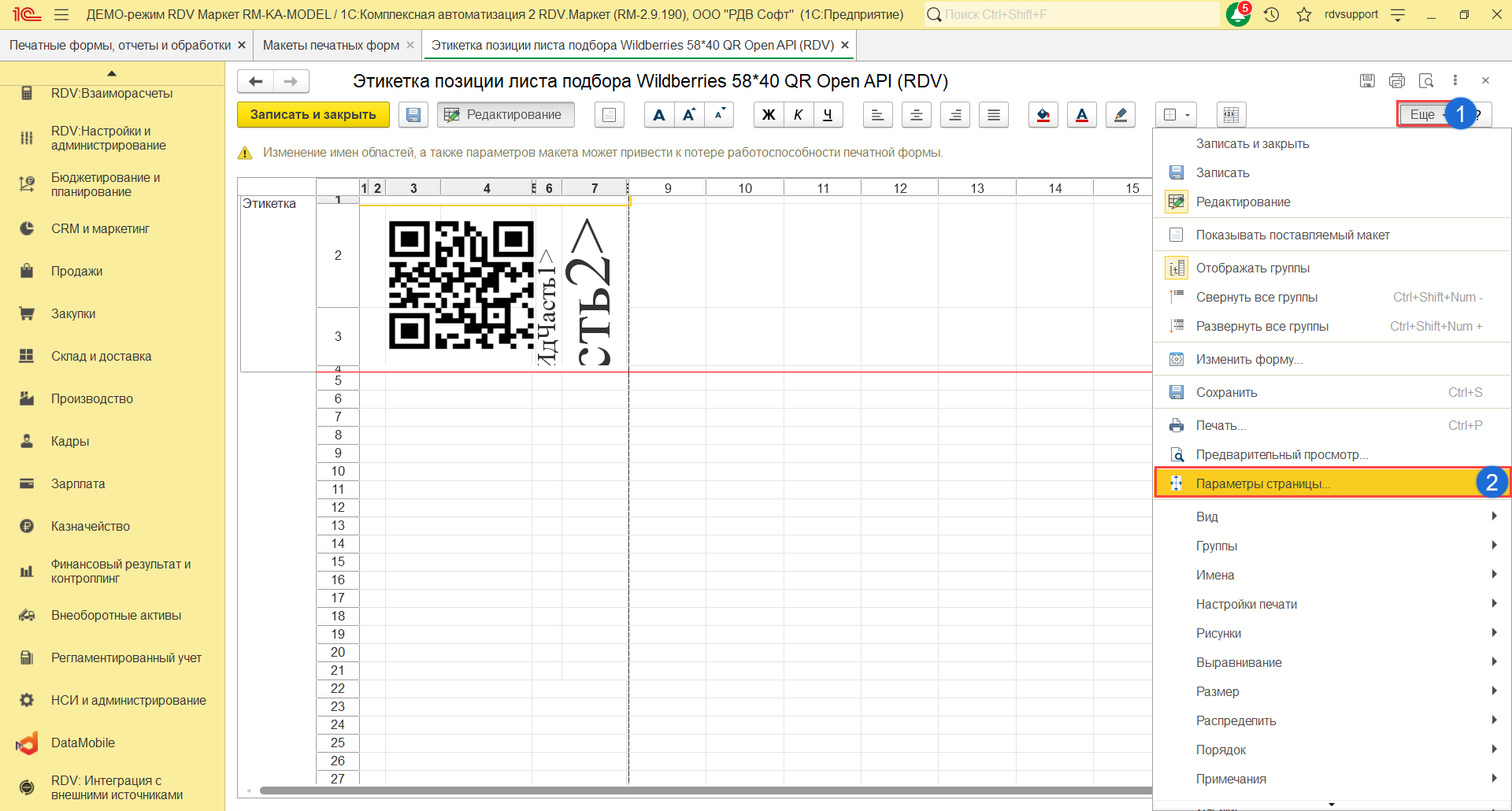Choose the text color tool

(1081, 115)
